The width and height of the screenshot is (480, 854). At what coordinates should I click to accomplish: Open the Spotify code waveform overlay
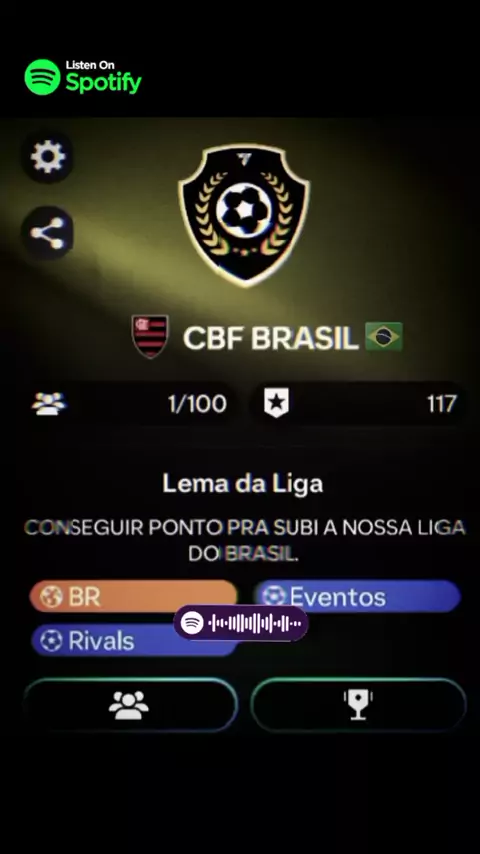(x=241, y=623)
